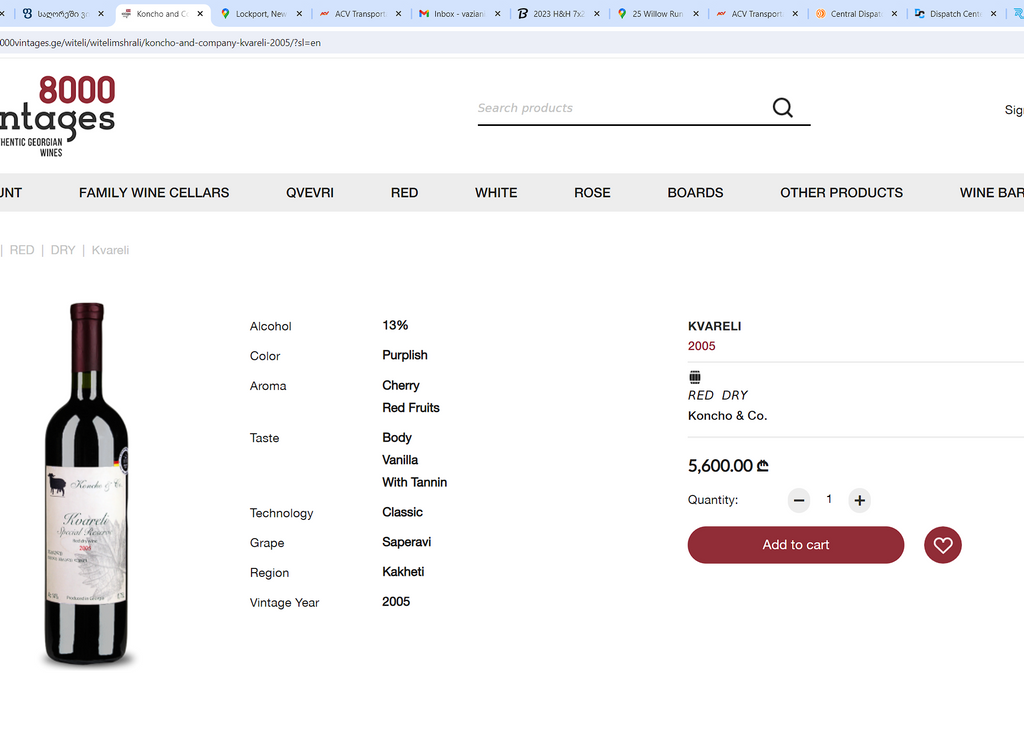The image size is (1024, 738).
Task: Close the Koncho and Co tab
Action: (200, 14)
